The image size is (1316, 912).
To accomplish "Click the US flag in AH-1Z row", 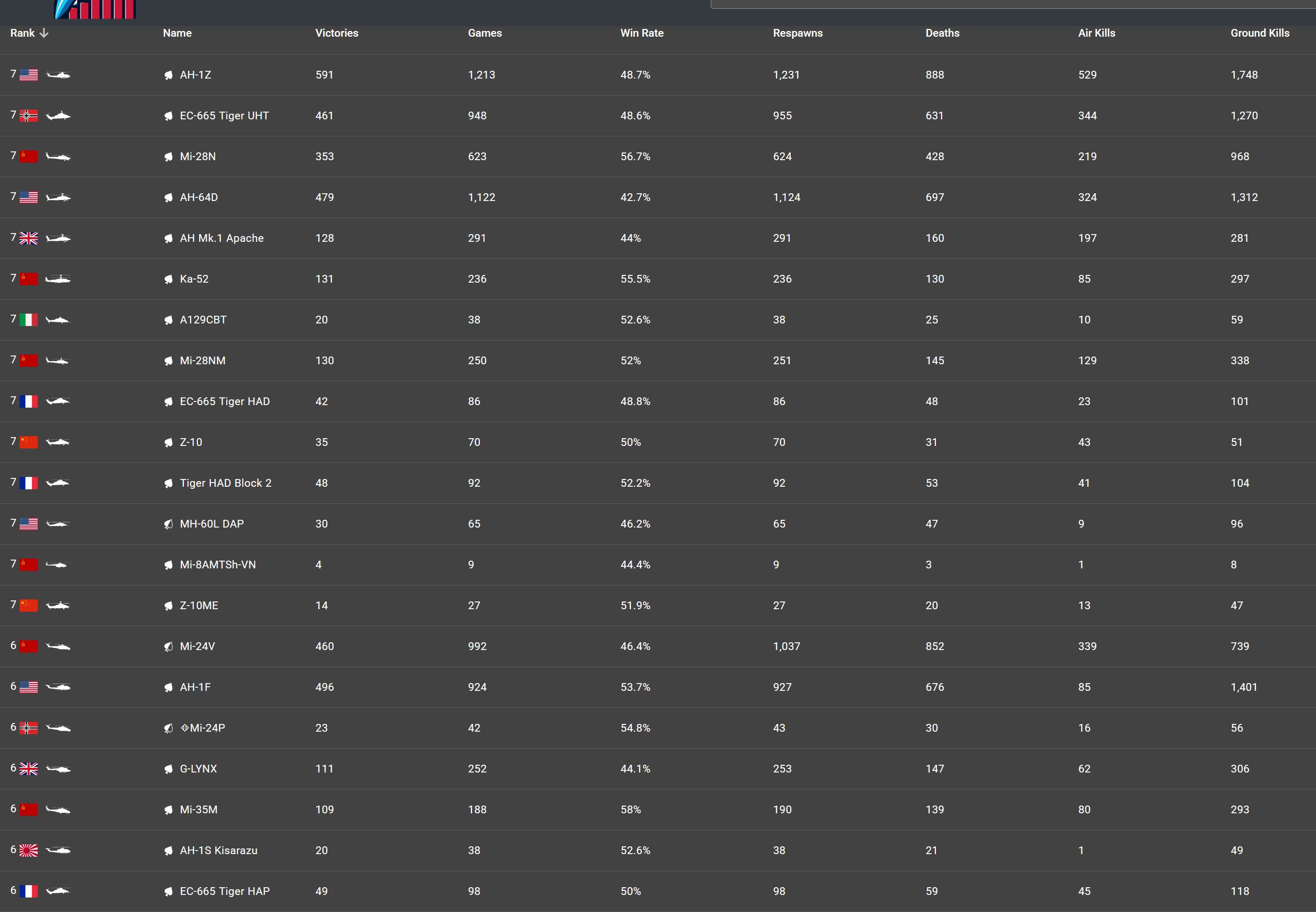I will 28,75.
